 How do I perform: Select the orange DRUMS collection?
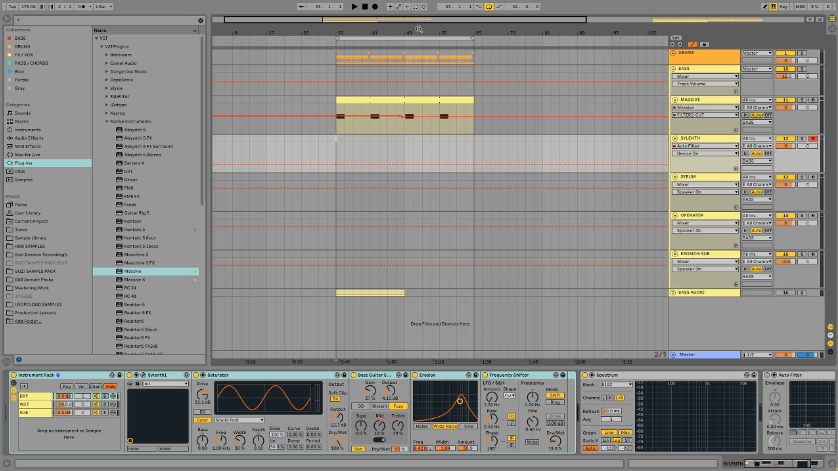click(21, 47)
